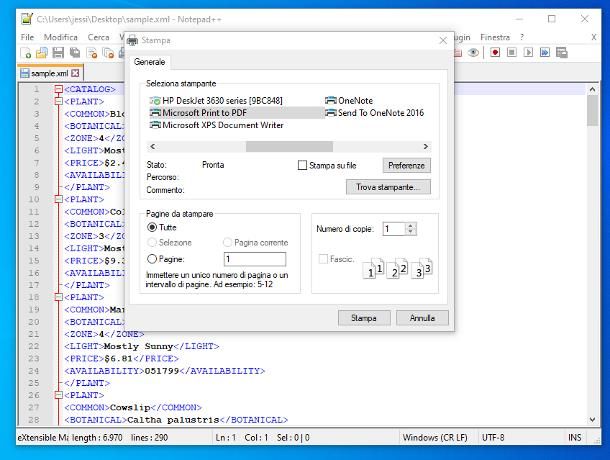The image size is (610, 460).
Task: Click the New file icon in Notepad++ toolbar
Action: pos(26,53)
